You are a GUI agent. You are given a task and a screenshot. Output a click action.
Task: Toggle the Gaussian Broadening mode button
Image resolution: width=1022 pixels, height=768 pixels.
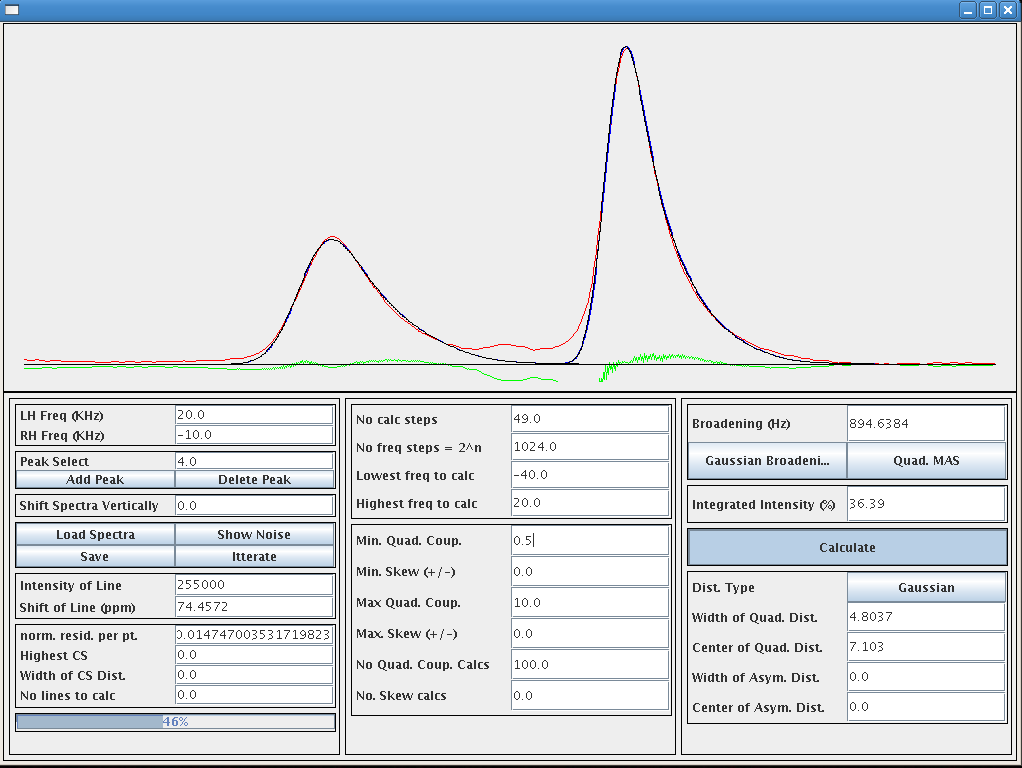767,461
